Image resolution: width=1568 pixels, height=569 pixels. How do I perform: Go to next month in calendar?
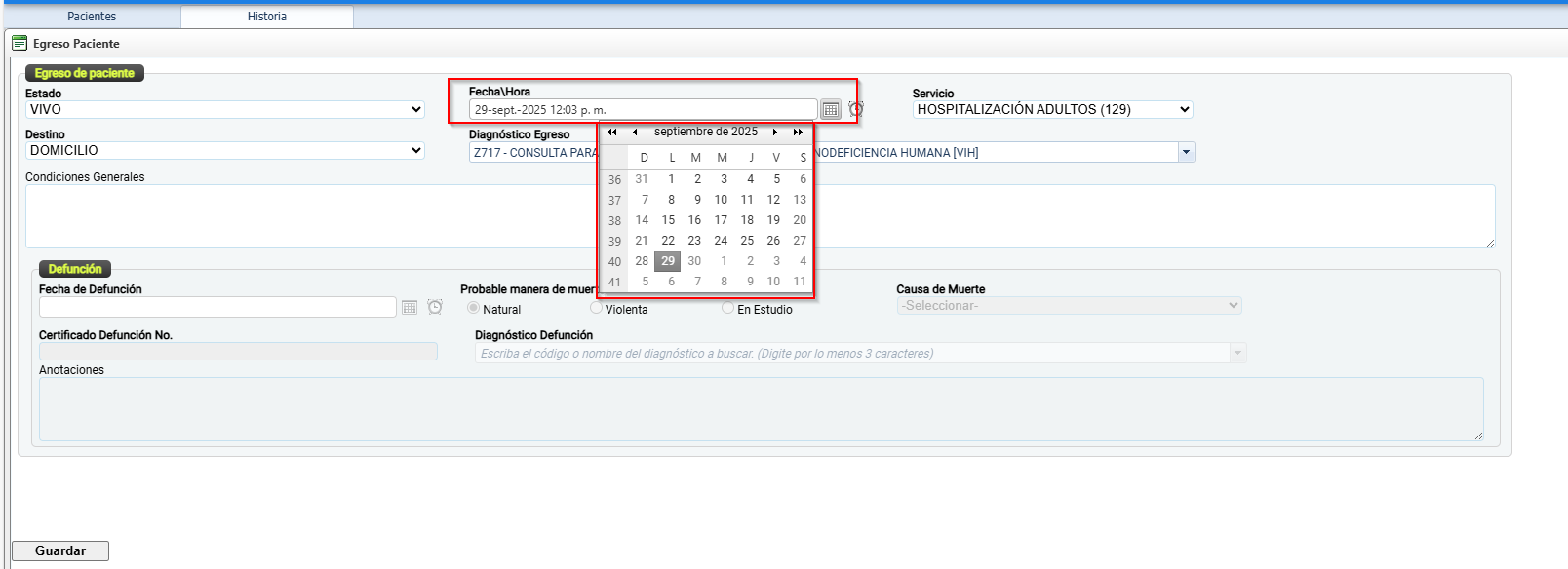(x=775, y=133)
